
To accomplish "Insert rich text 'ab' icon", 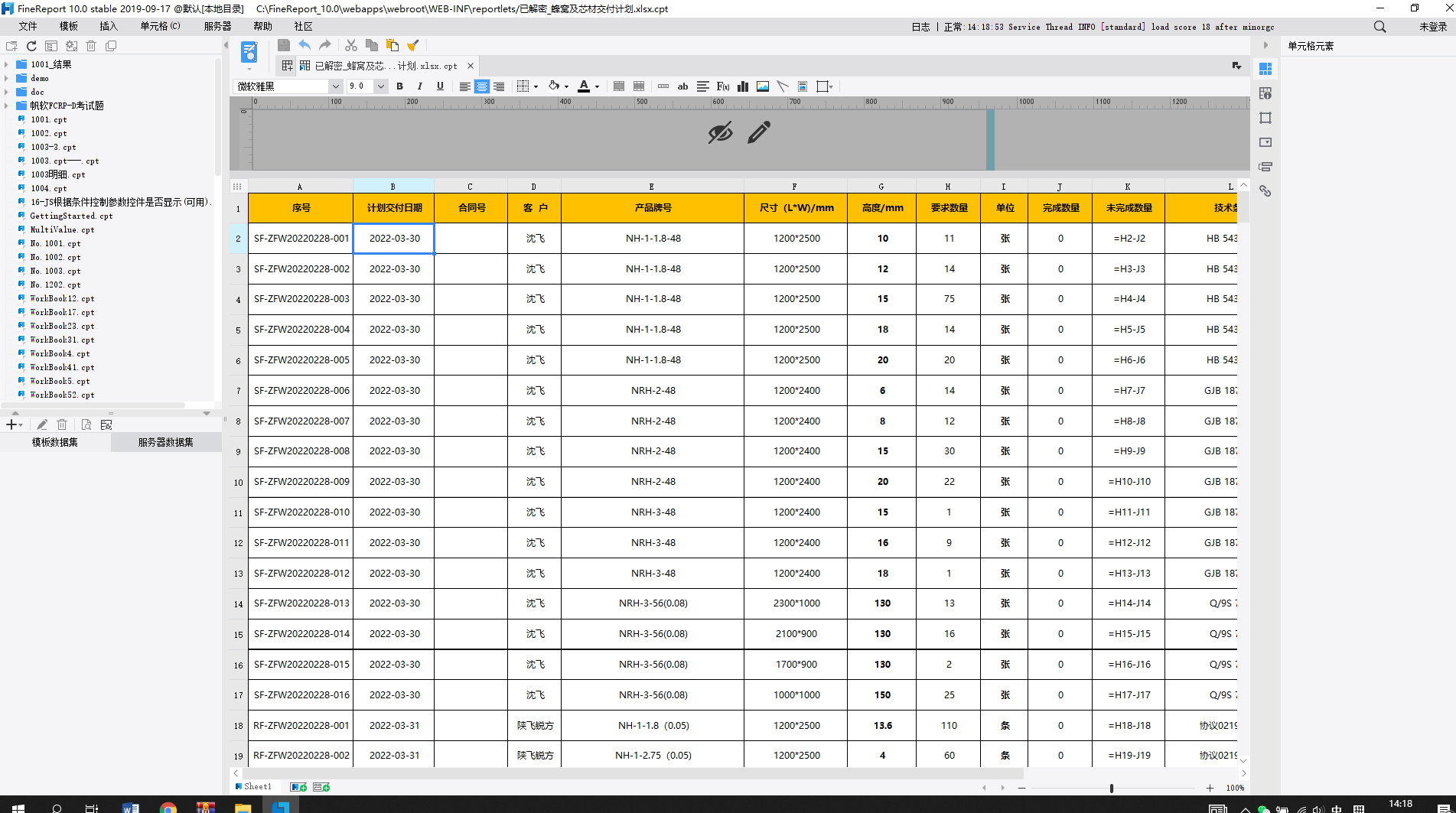I will (x=683, y=86).
